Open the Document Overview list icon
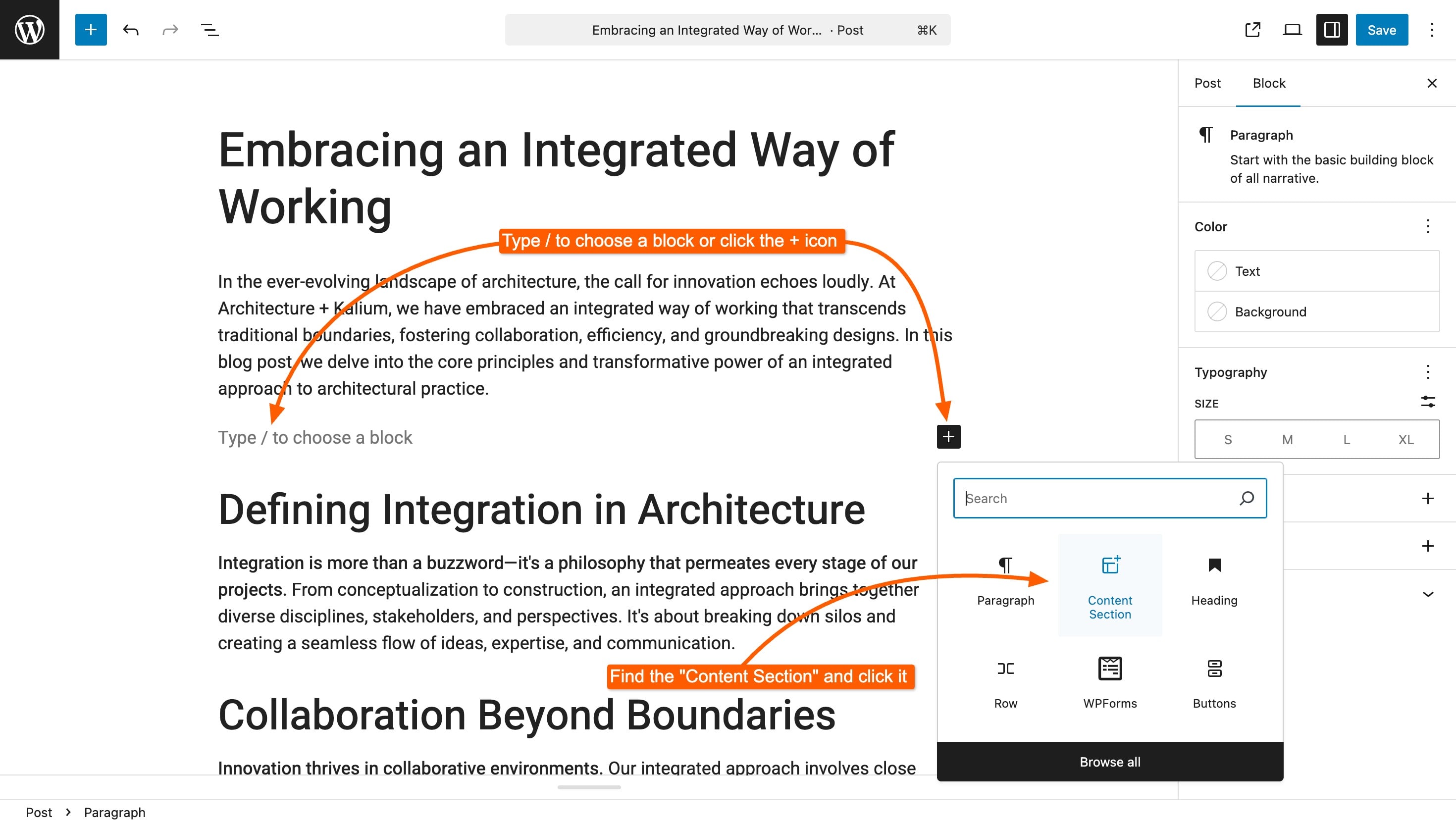 click(210, 29)
